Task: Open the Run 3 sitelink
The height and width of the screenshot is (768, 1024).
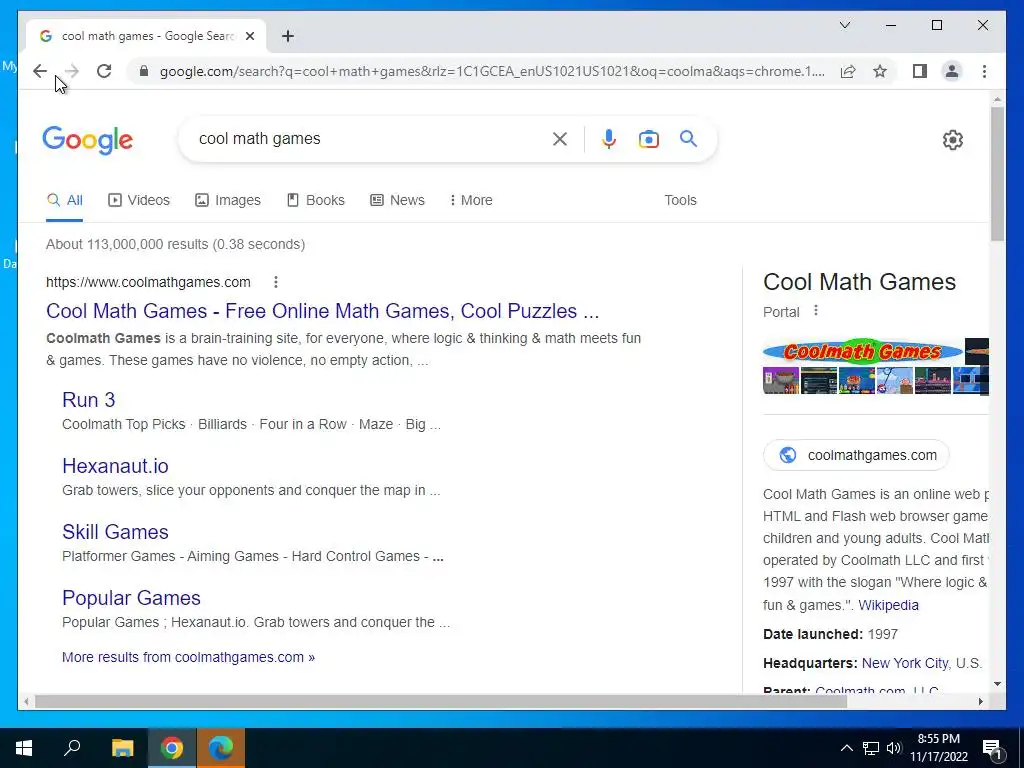Action: pos(89,400)
